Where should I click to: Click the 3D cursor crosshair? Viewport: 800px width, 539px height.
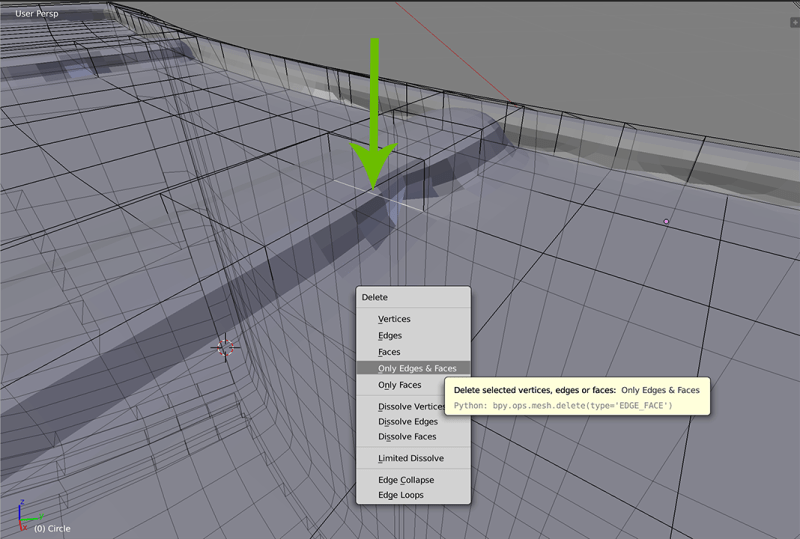(225, 348)
